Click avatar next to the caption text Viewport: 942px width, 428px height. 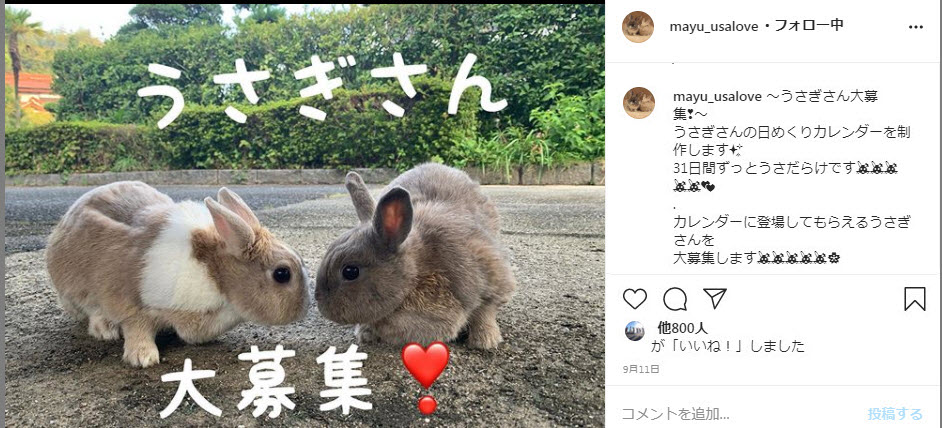pos(639,103)
